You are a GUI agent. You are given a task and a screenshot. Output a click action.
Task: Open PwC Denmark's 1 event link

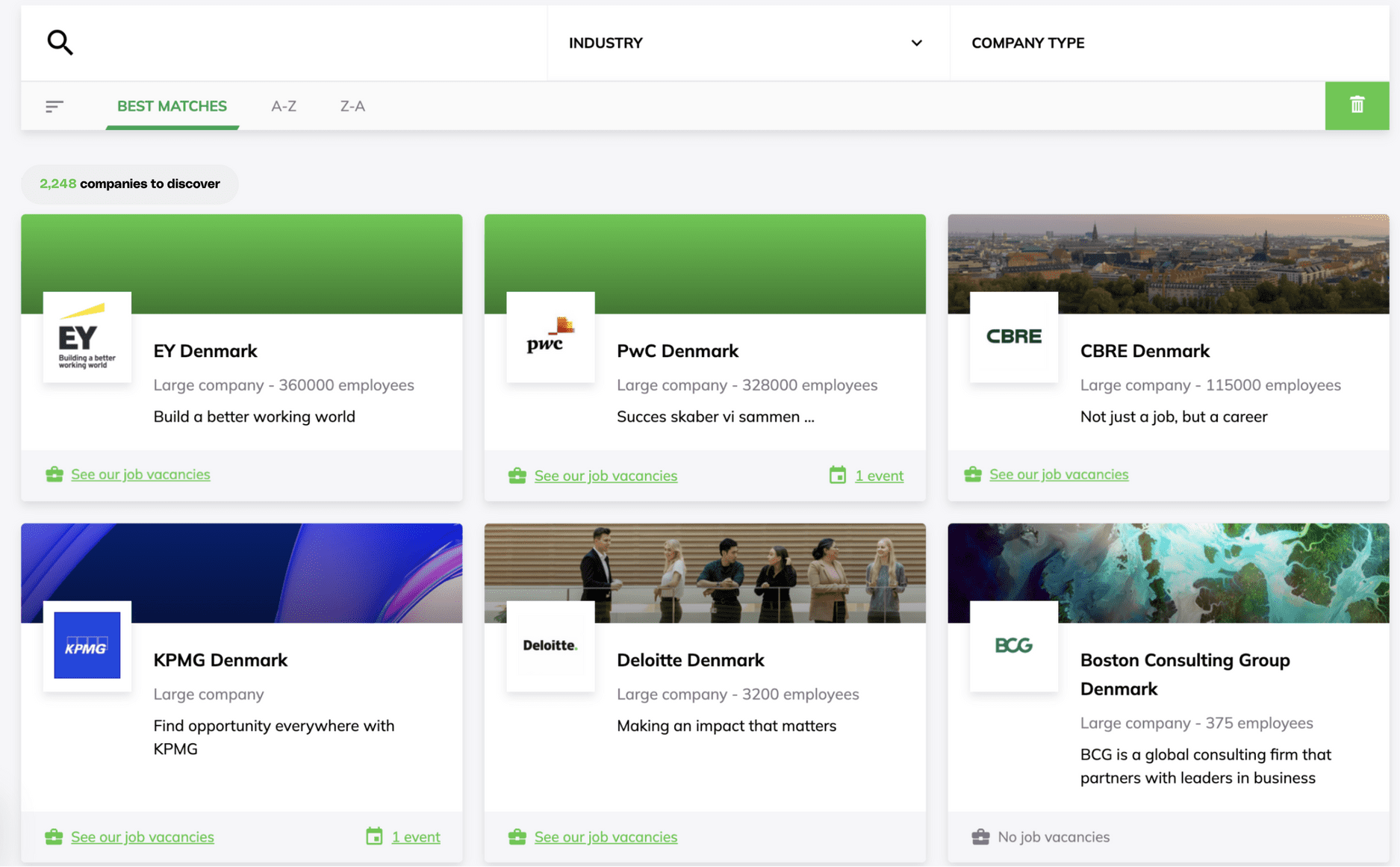click(x=879, y=475)
